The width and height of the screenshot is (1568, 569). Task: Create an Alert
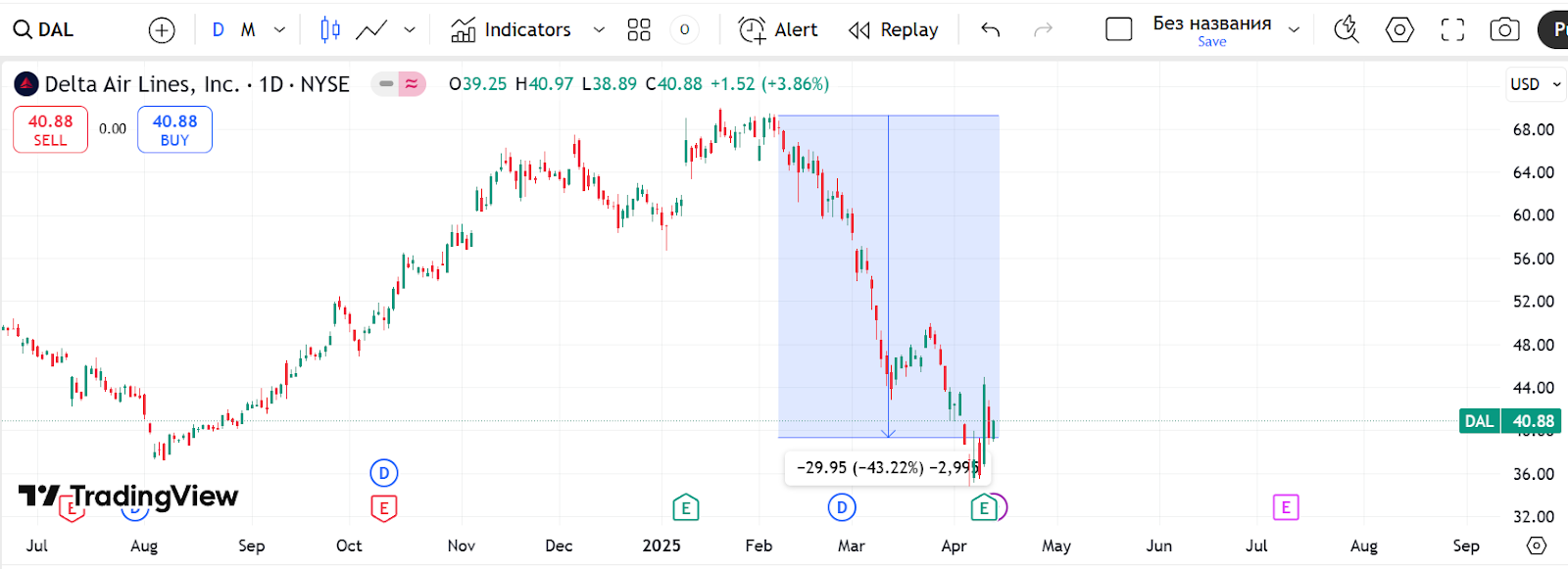[778, 30]
